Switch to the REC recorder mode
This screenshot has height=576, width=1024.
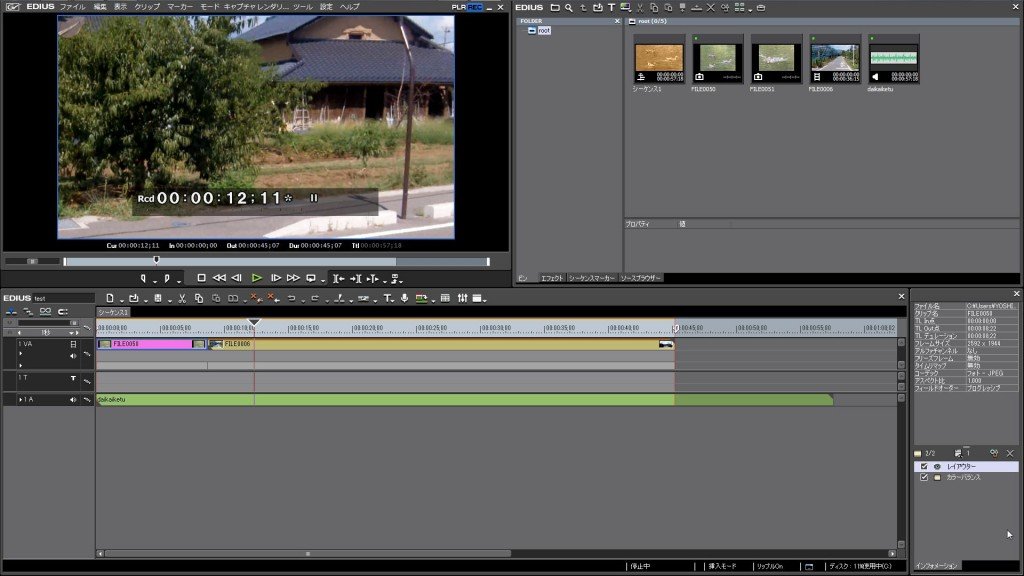pos(475,7)
